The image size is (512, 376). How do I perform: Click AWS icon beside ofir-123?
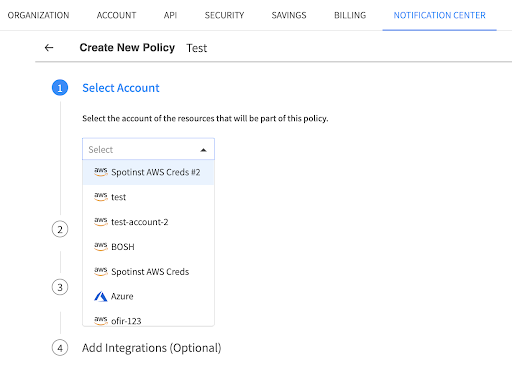[x=101, y=321]
